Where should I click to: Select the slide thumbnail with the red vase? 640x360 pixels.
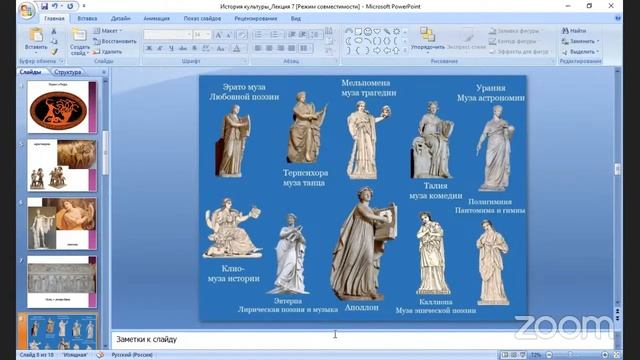(62, 107)
